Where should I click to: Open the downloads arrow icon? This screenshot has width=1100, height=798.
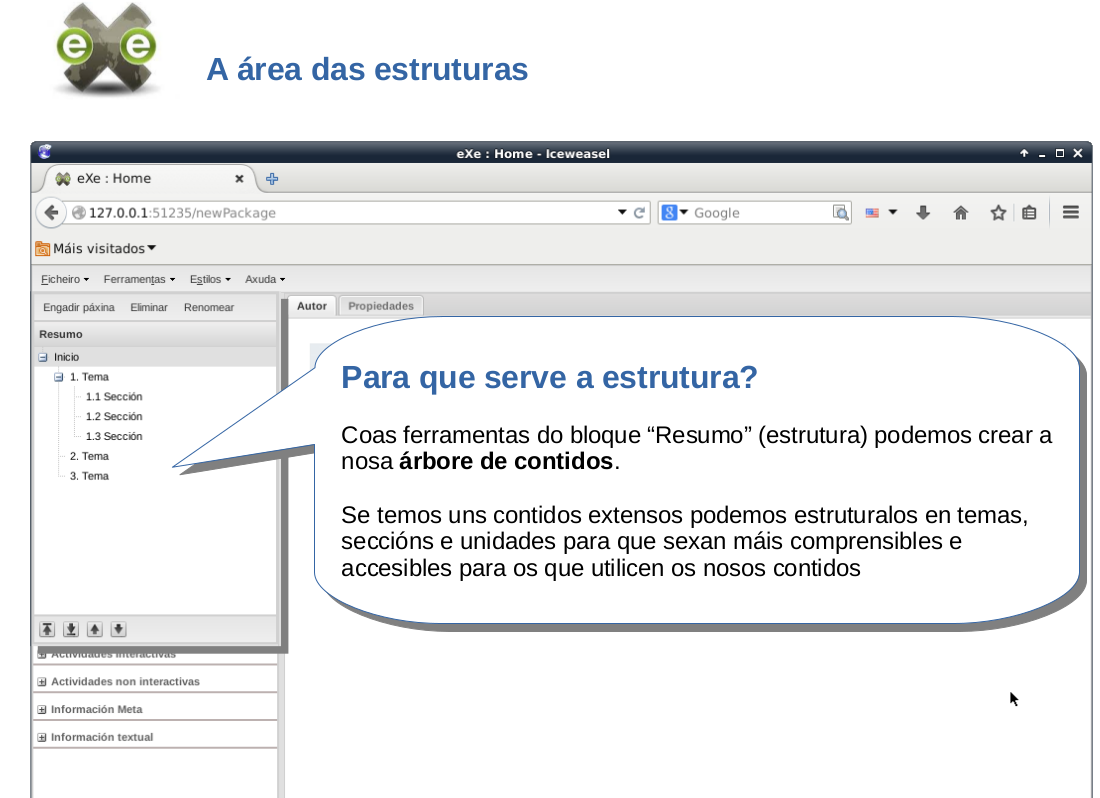923,212
